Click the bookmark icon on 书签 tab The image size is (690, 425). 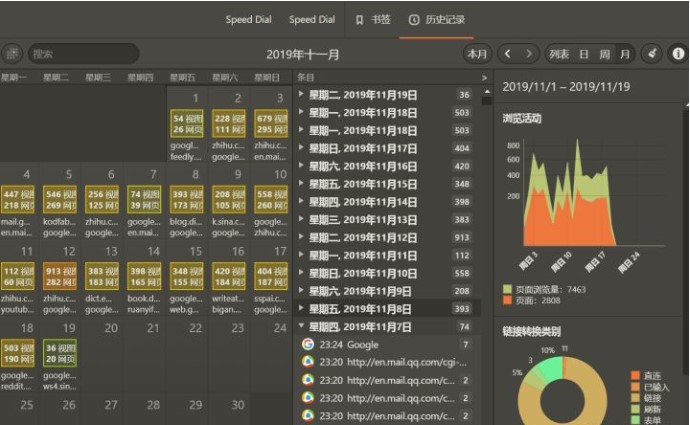[x=360, y=19]
